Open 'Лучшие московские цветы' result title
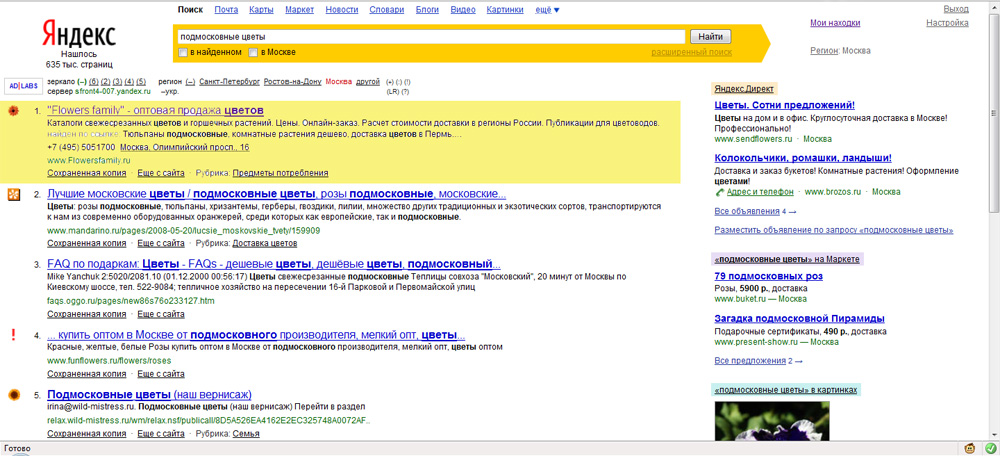 [x=277, y=194]
